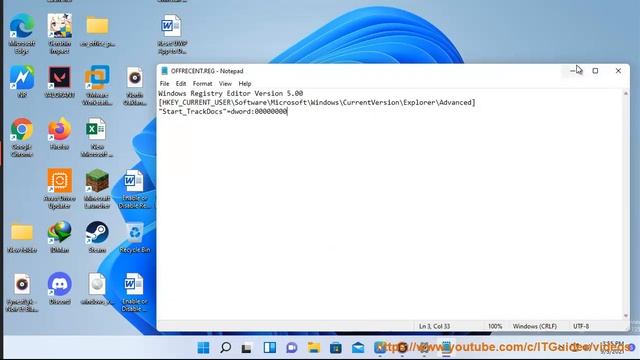This screenshot has width=640, height=360.
Task: Open the Help menu in Notepad
Action: pyautogui.click(x=244, y=84)
